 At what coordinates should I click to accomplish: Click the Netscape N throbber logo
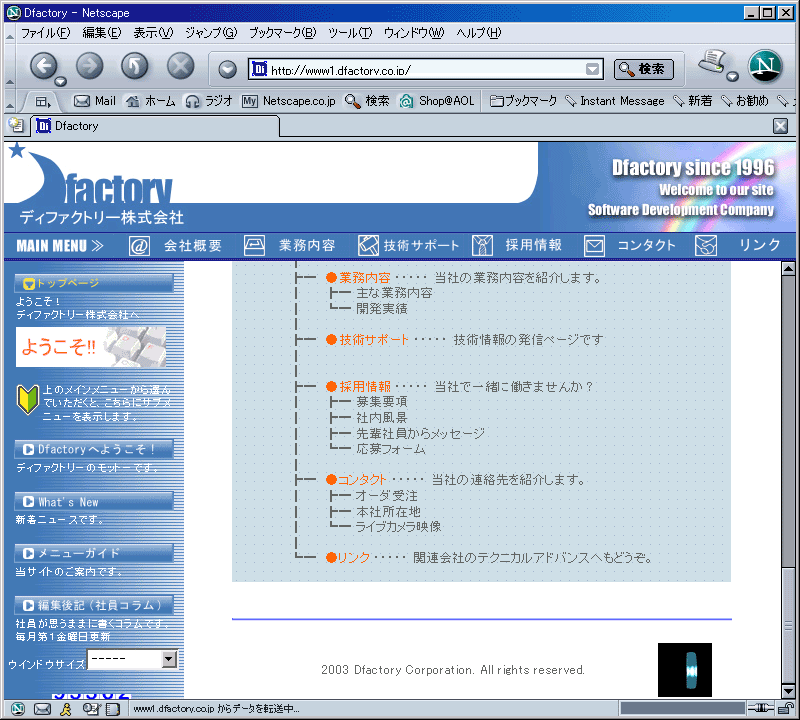tap(765, 66)
